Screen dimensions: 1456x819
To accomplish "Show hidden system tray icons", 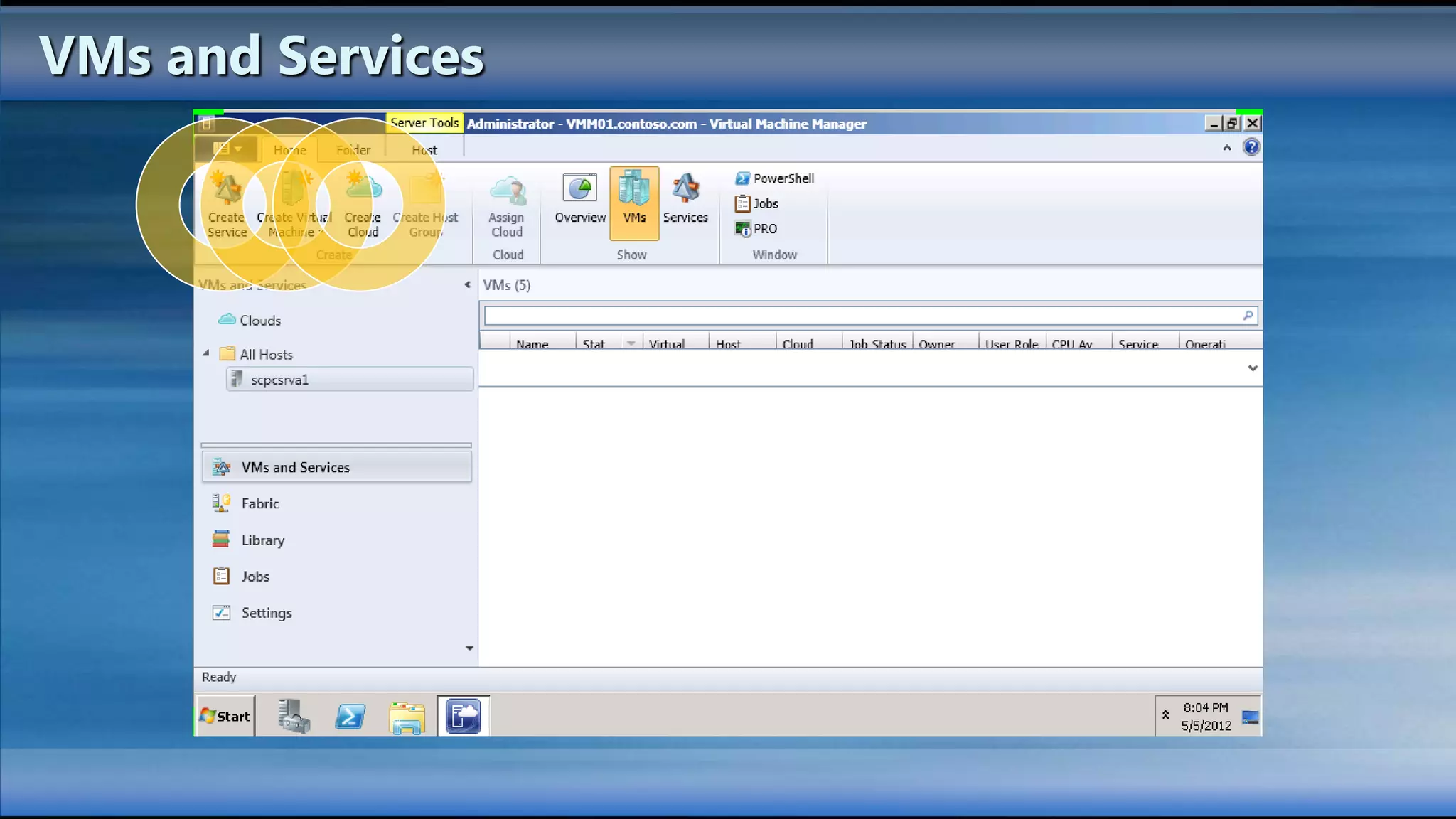I will (1166, 715).
